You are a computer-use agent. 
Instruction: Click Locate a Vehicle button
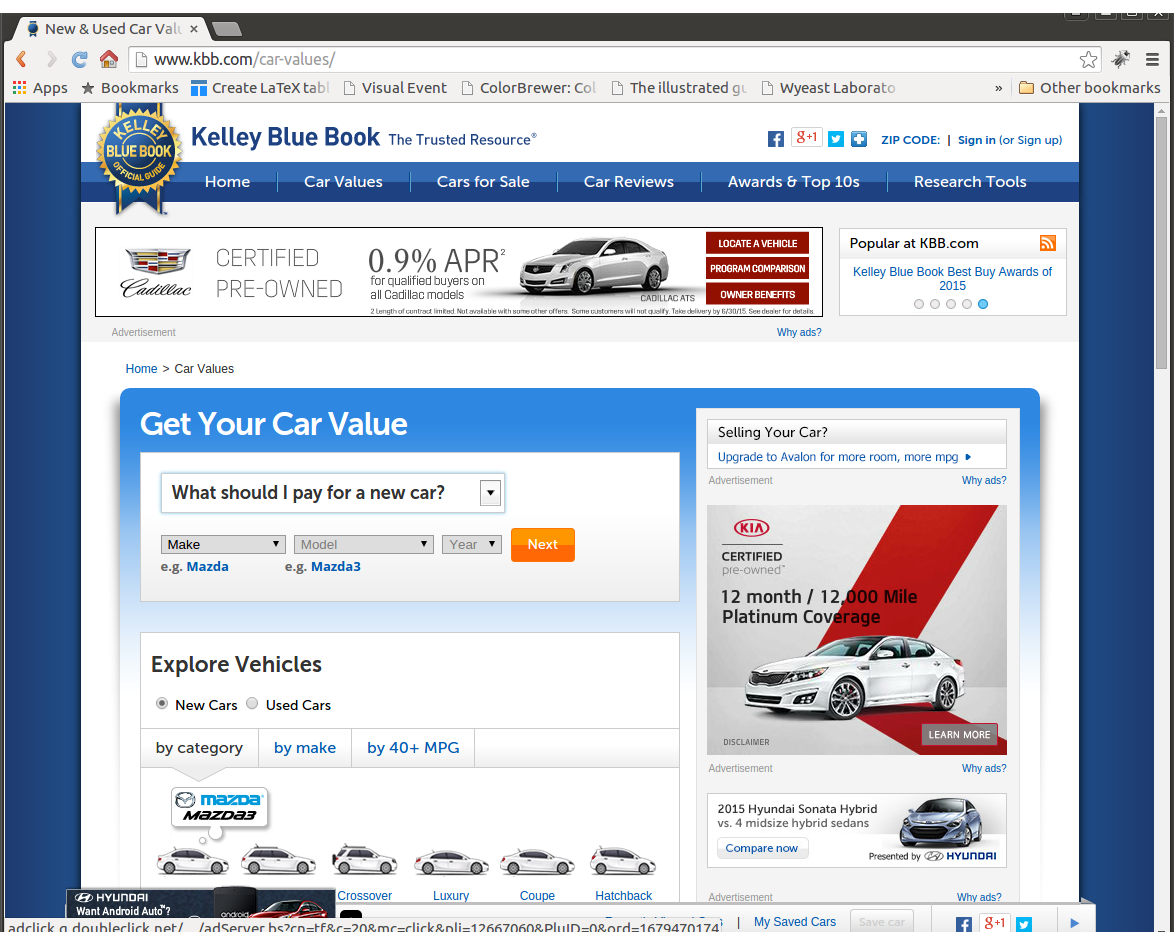pos(757,243)
